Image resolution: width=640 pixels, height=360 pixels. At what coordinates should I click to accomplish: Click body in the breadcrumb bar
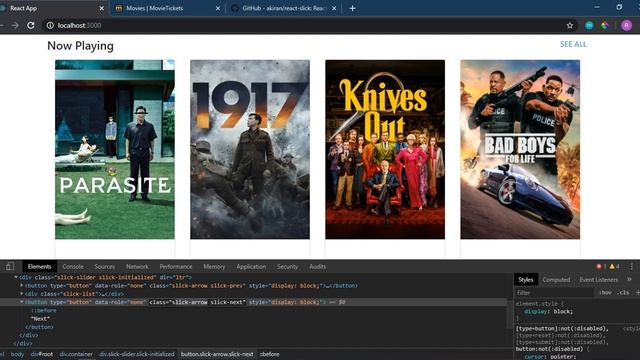pos(17,354)
